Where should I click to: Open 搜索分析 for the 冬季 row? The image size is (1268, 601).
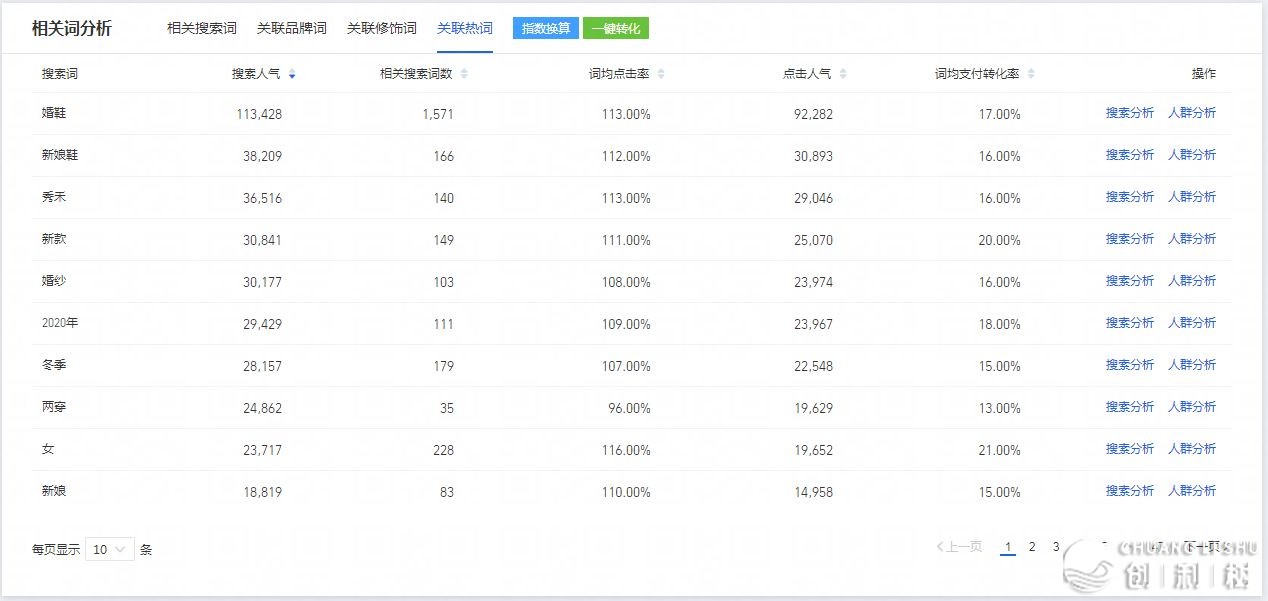tap(1129, 365)
